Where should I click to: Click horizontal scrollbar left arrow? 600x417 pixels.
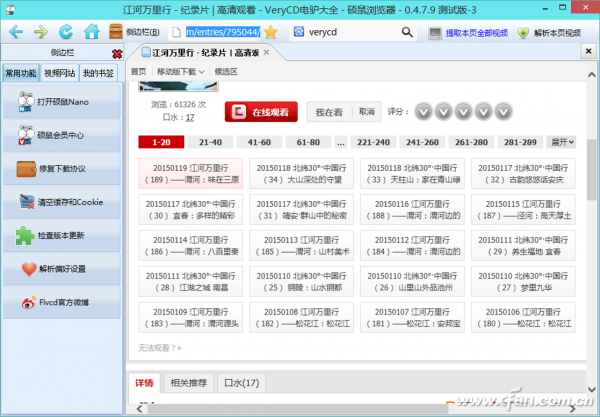[x=139, y=409]
